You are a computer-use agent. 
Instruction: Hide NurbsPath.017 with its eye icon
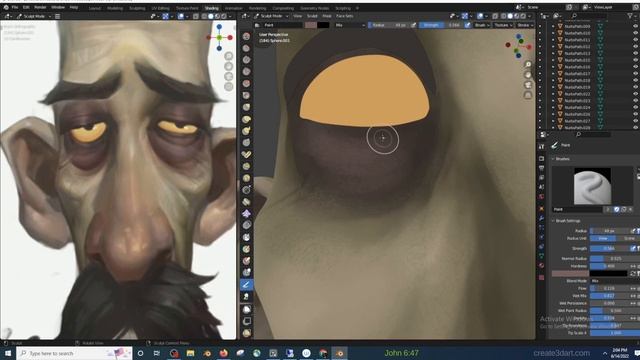pos(636,73)
